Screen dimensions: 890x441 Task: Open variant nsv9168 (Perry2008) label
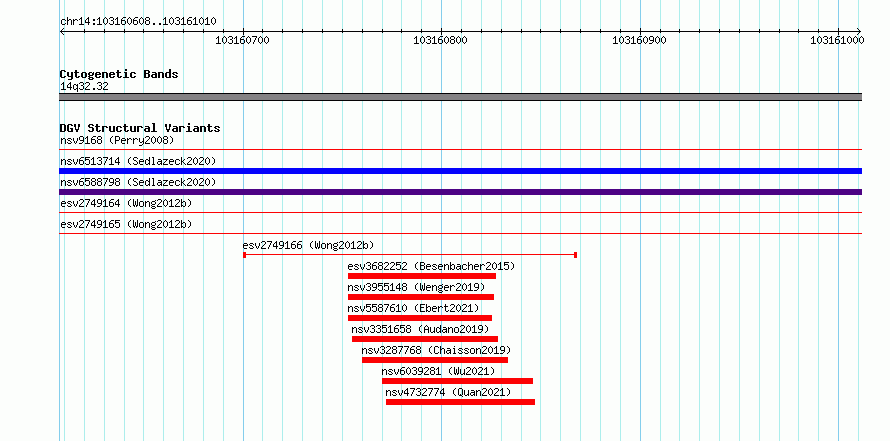pos(117,140)
